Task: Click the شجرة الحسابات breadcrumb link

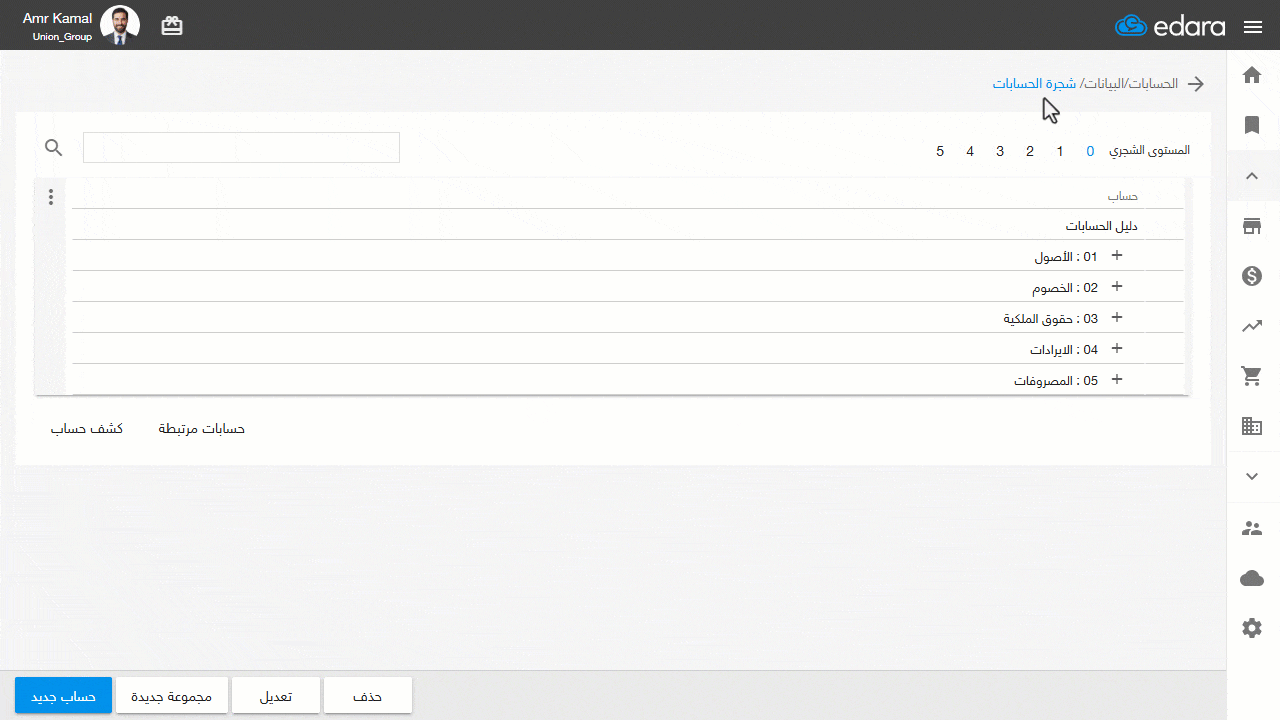Action: 1034,83
